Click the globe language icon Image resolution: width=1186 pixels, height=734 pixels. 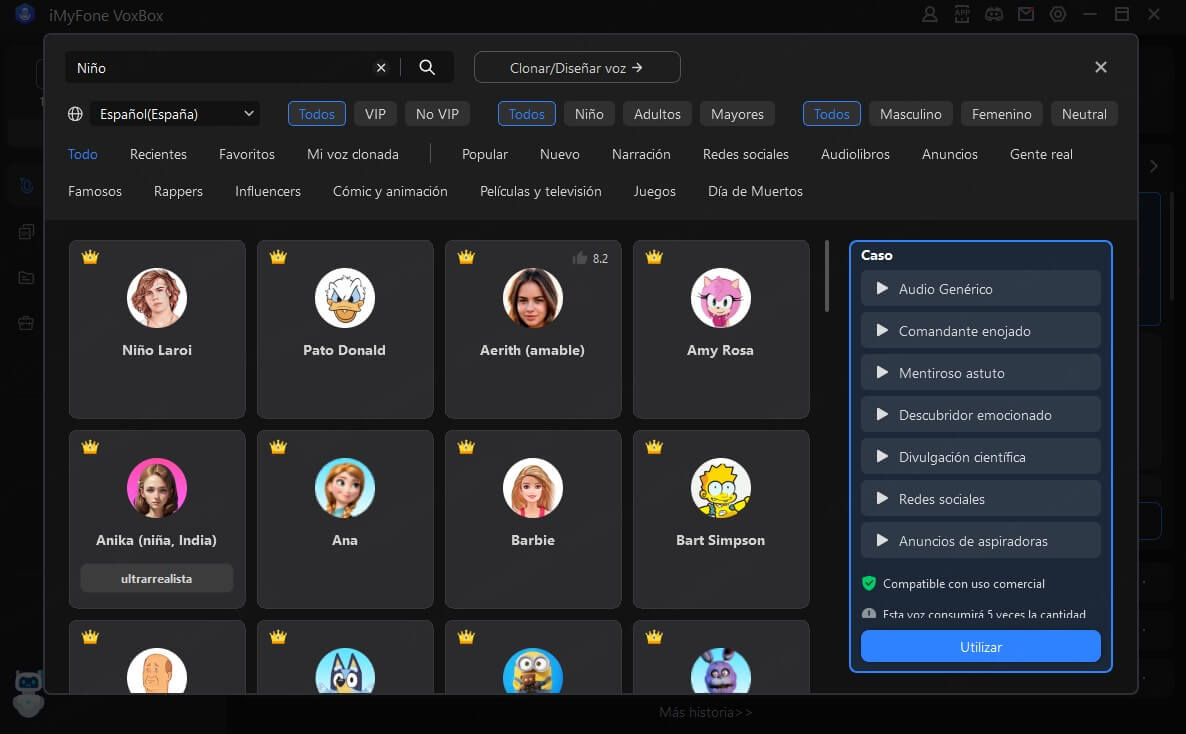[75, 114]
